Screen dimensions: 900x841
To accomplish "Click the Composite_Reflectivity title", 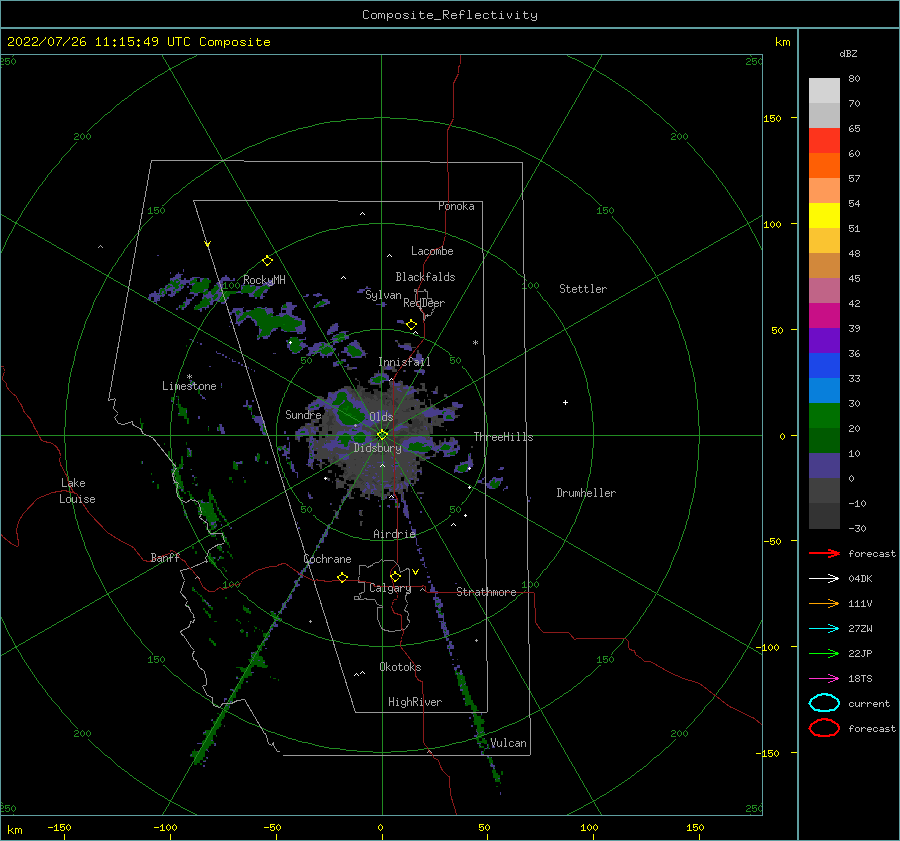I will 449,15.
